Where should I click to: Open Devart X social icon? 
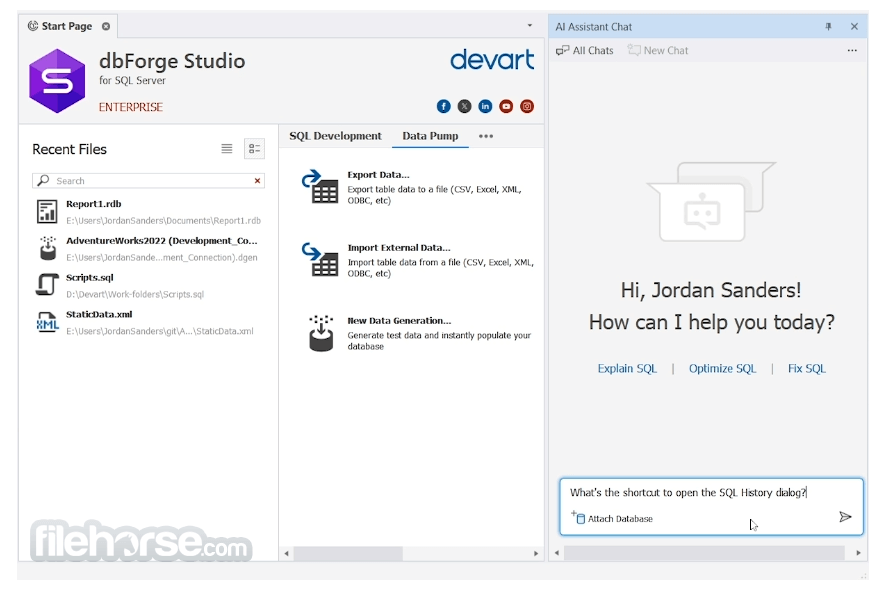coord(464,106)
